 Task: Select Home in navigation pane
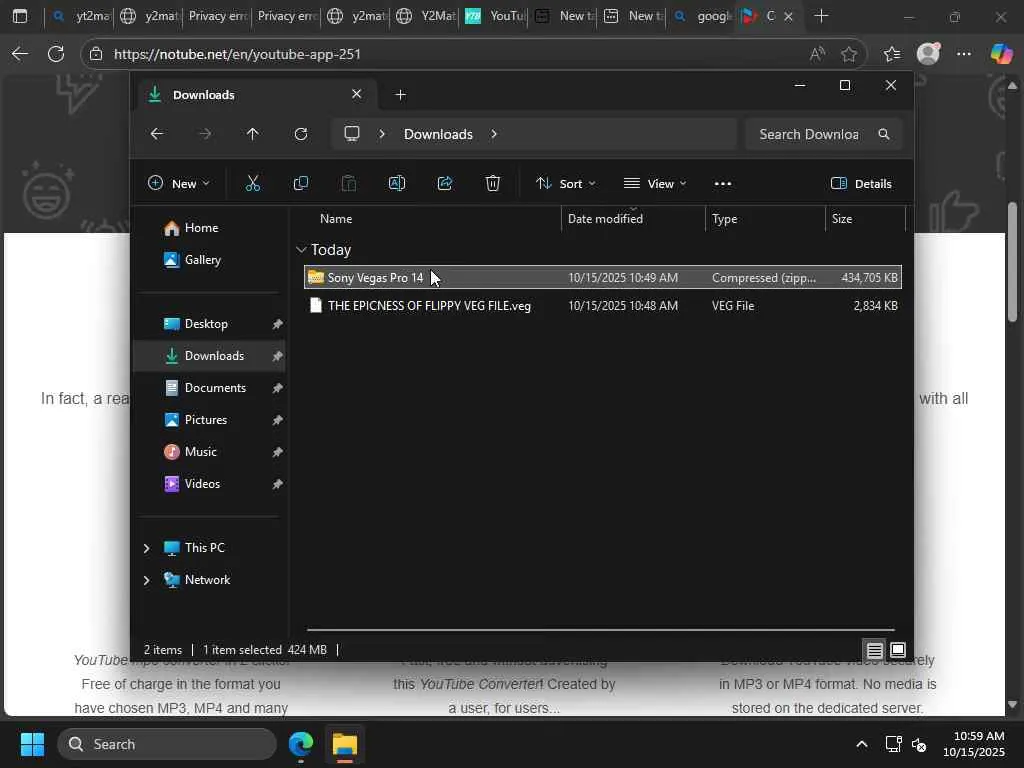(209, 228)
